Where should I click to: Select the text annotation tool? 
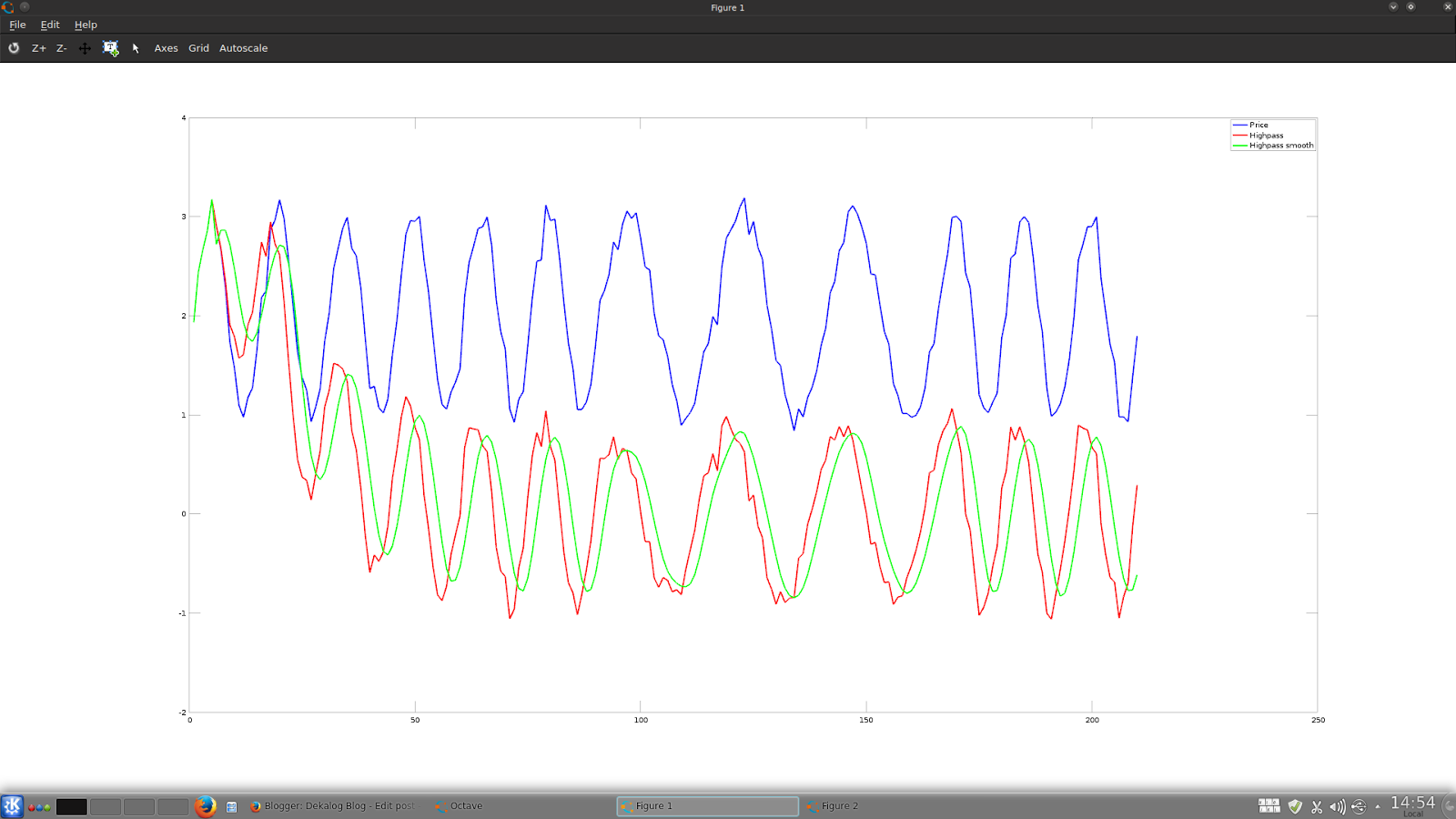110,47
